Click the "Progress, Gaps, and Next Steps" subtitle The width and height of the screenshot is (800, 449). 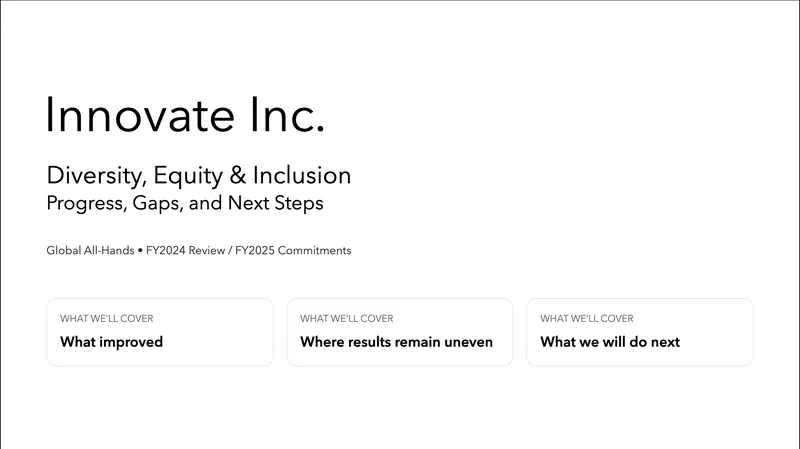click(185, 203)
